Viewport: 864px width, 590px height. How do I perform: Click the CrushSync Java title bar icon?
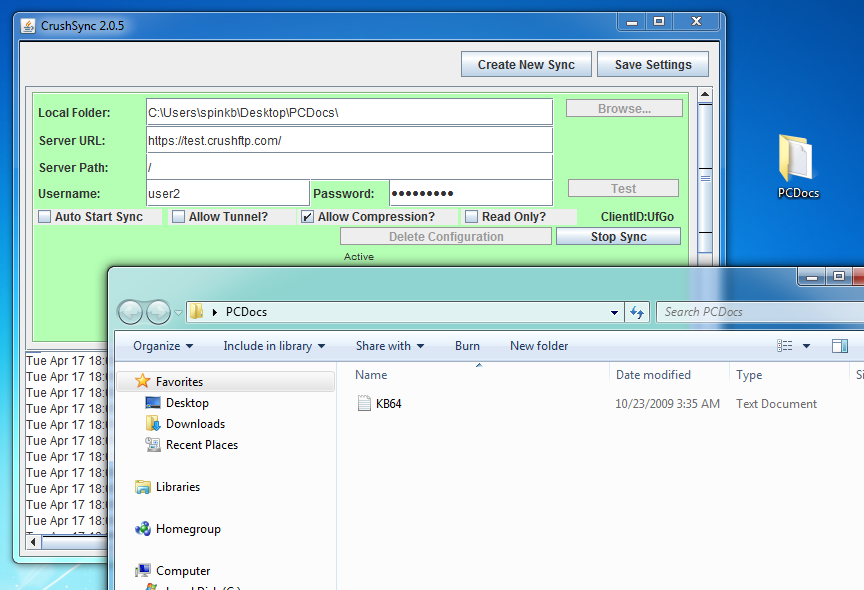28,26
